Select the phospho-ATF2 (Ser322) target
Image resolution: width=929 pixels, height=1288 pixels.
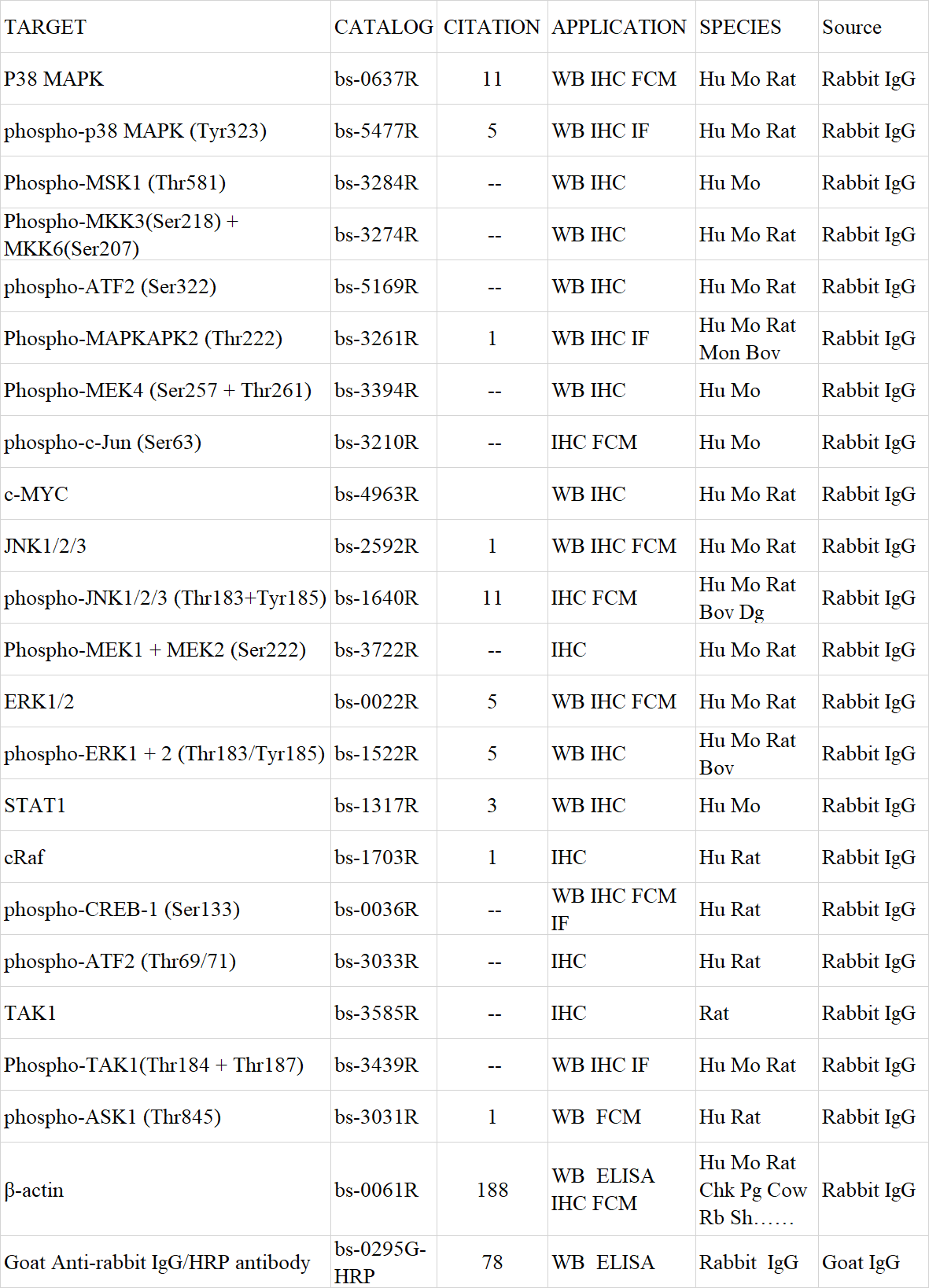(110, 287)
